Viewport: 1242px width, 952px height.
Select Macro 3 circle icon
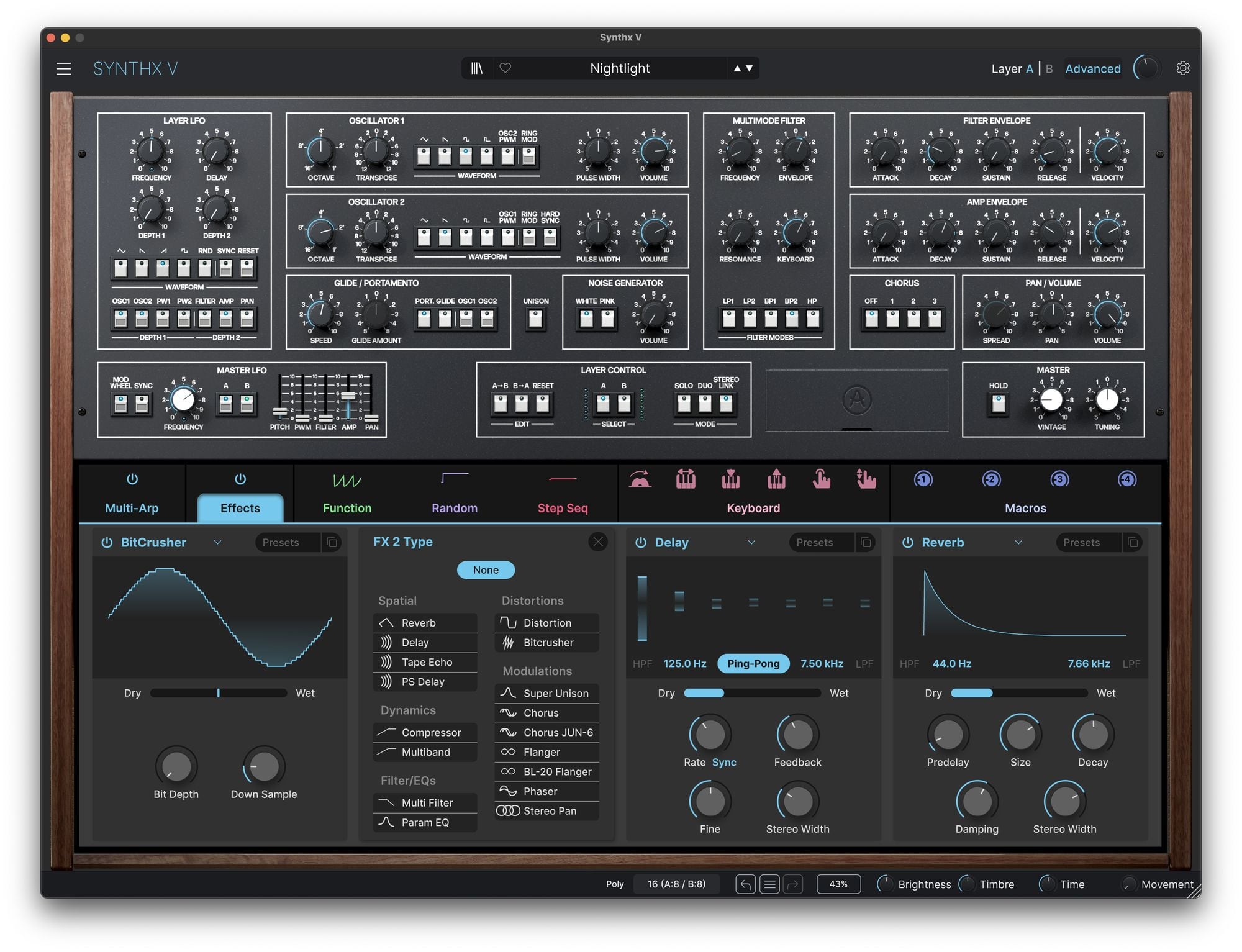coord(1059,479)
